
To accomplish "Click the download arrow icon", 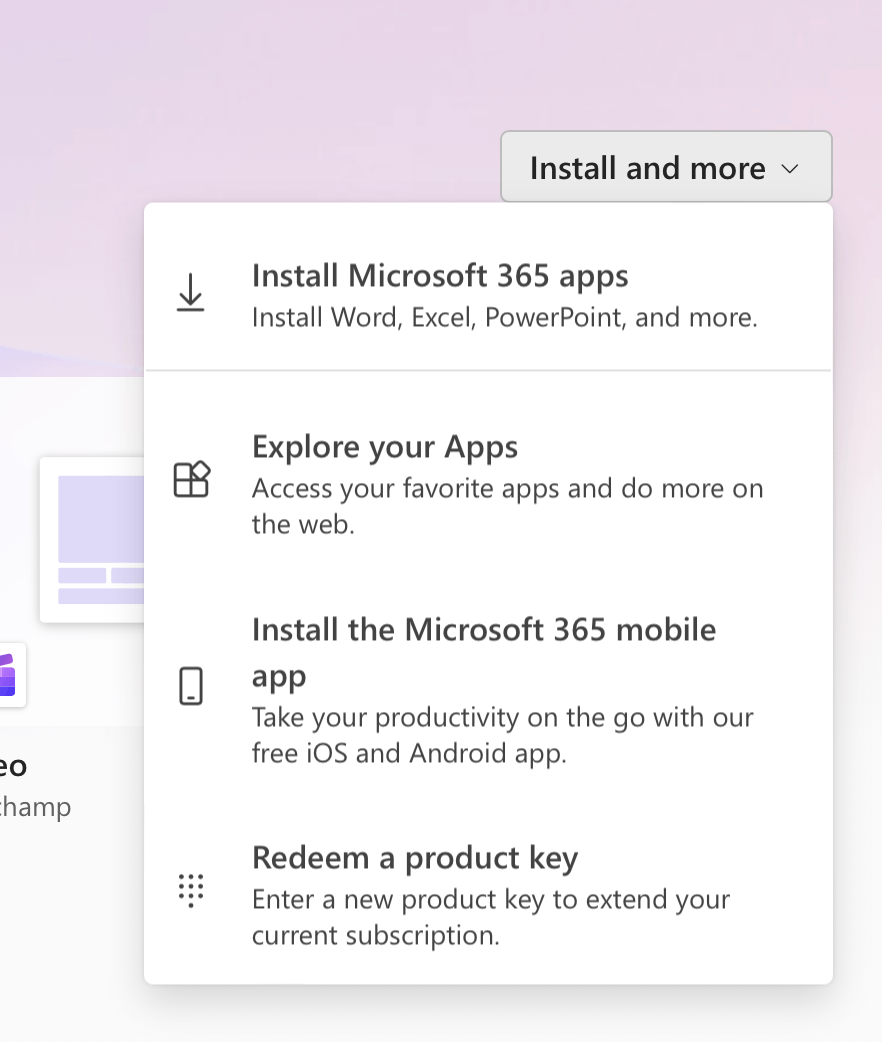I will pos(190,292).
